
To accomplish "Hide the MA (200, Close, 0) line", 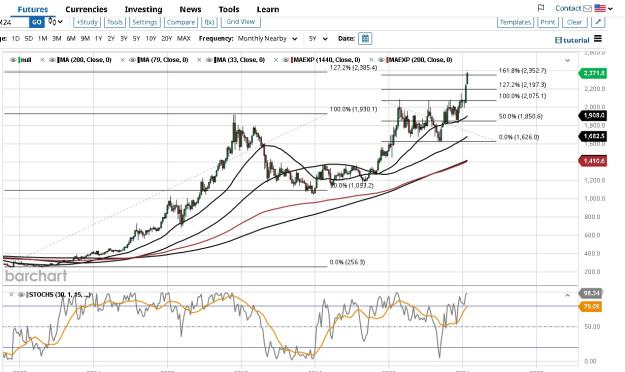I will tap(52, 60).
